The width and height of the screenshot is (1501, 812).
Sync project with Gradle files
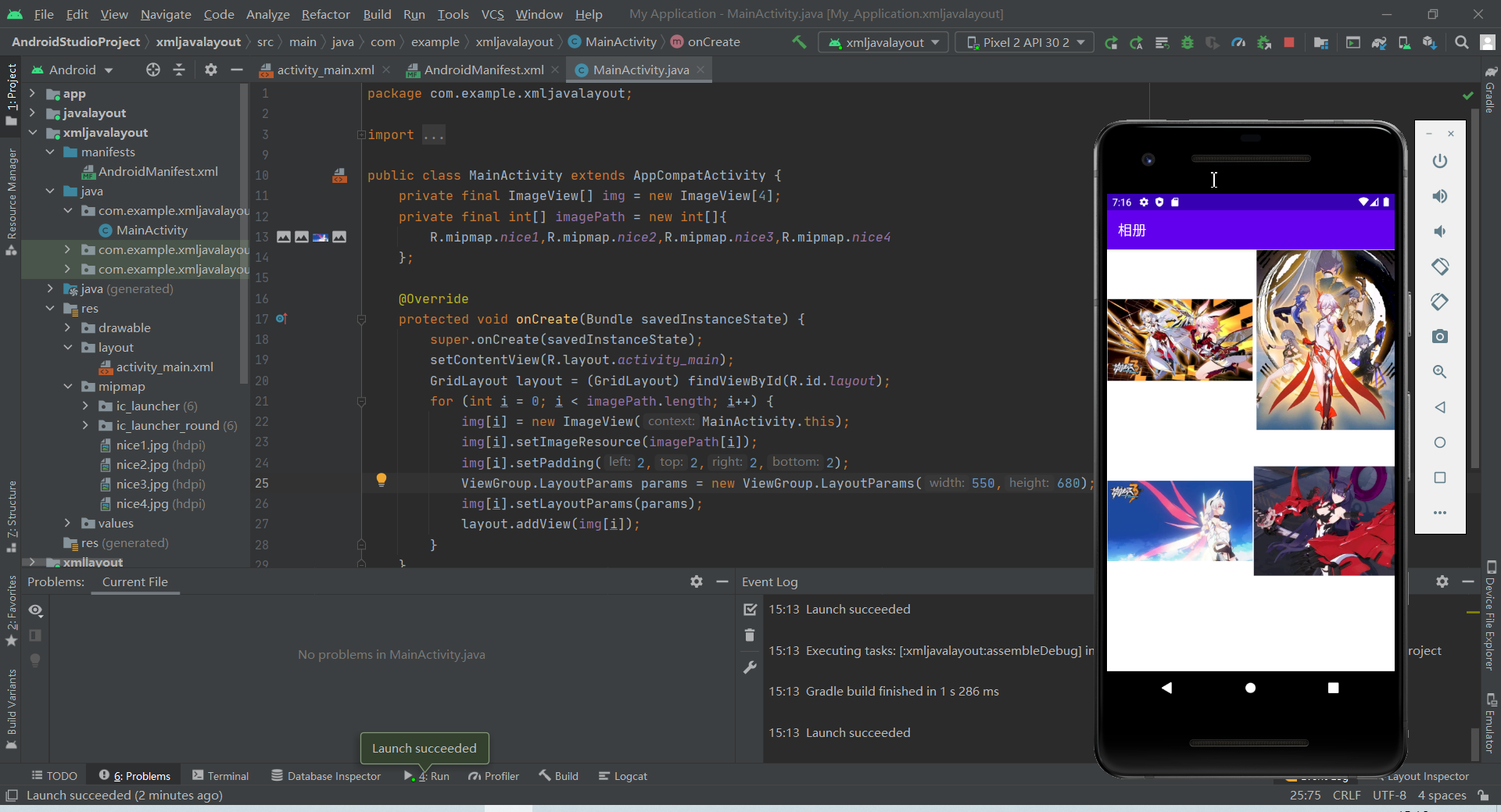(x=1380, y=41)
